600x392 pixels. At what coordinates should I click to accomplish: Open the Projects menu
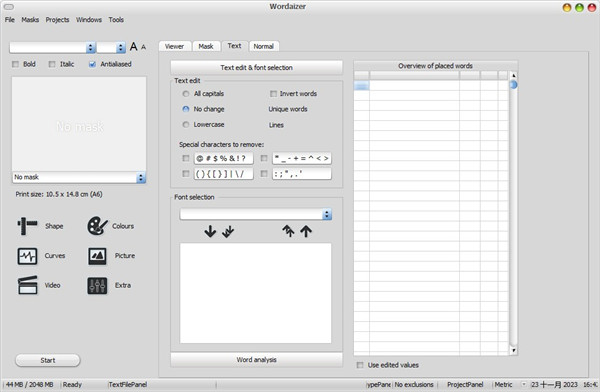[57, 20]
